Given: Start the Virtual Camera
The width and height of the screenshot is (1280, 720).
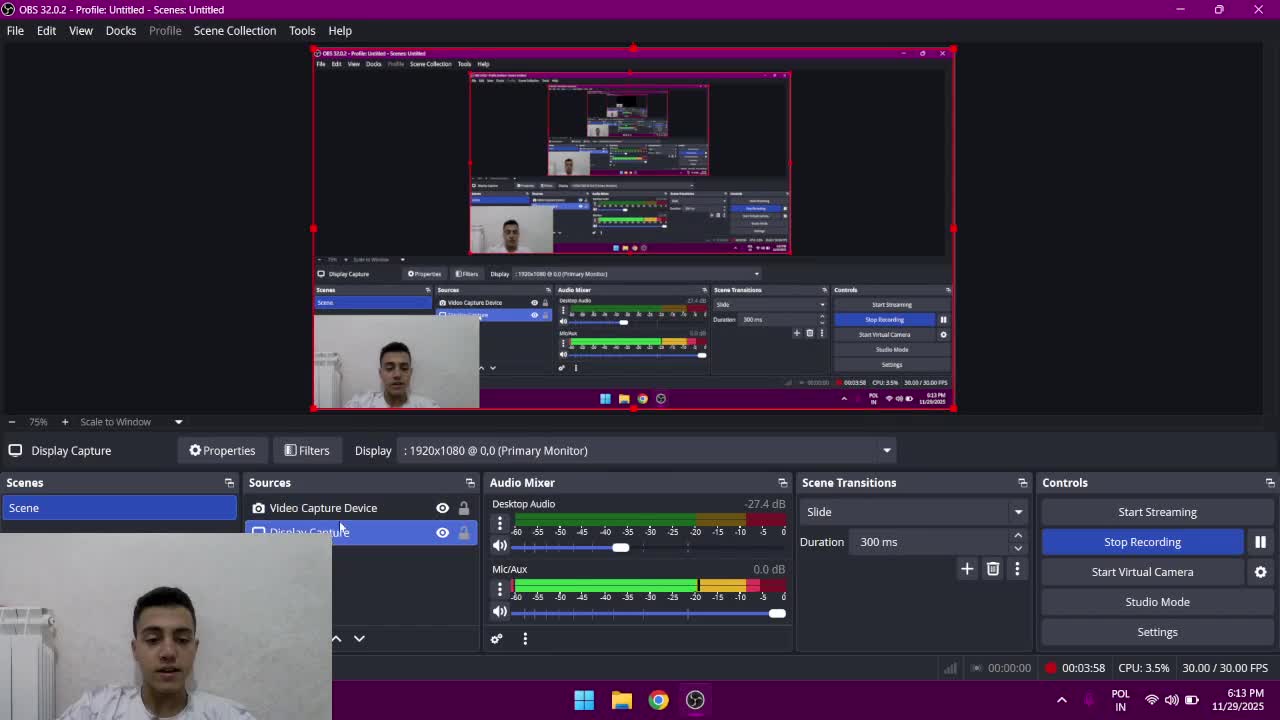Looking at the screenshot, I should pyautogui.click(x=1142, y=572).
